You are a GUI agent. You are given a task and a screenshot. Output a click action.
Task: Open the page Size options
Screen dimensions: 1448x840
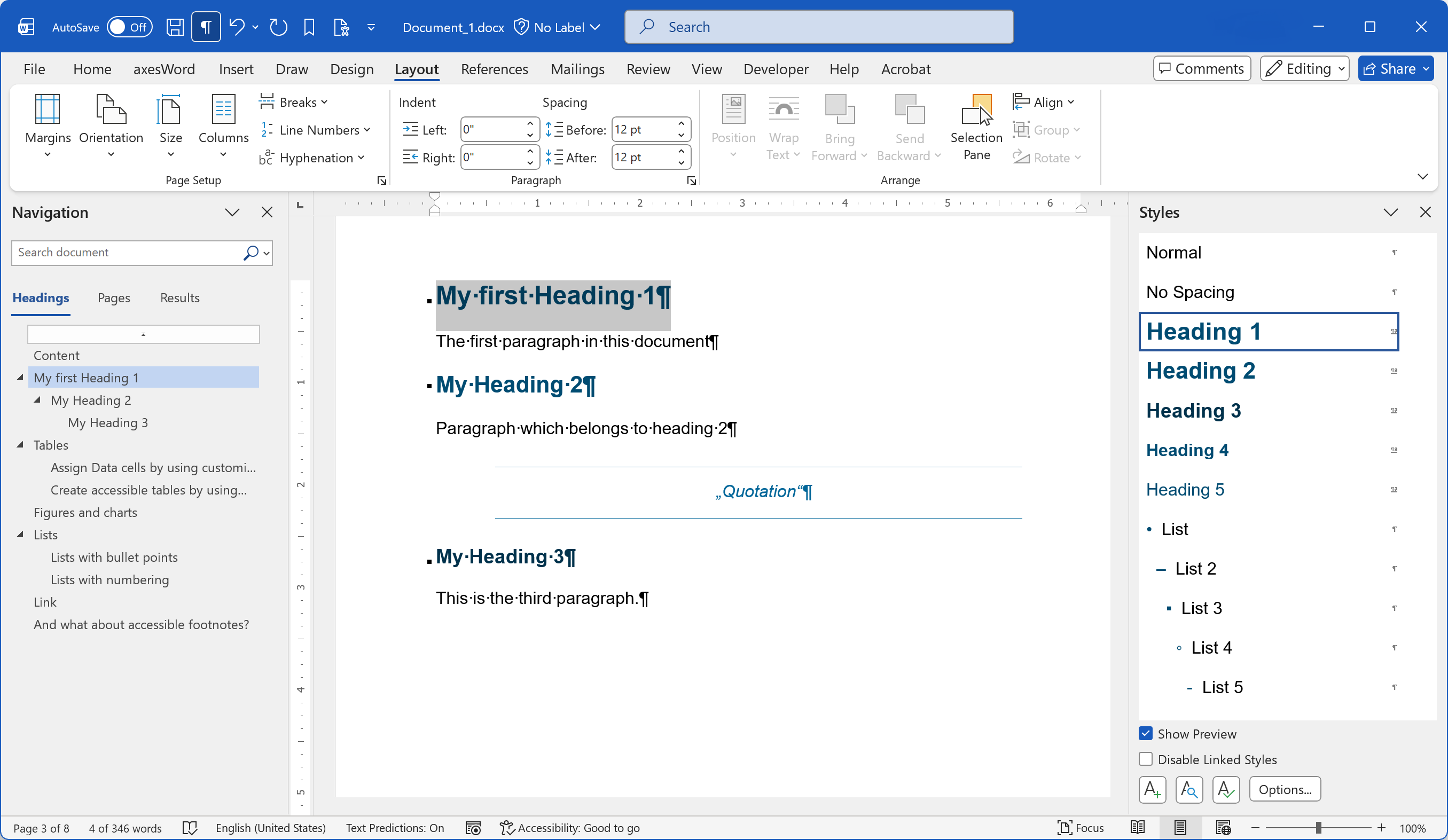[x=171, y=125]
